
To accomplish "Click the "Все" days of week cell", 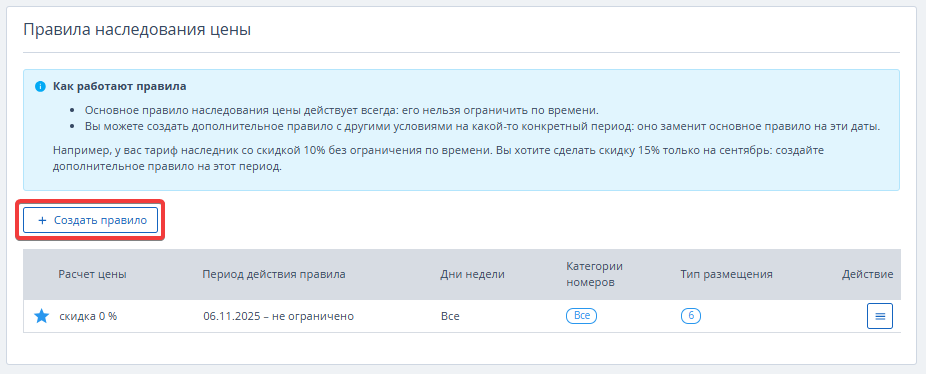I will [450, 316].
